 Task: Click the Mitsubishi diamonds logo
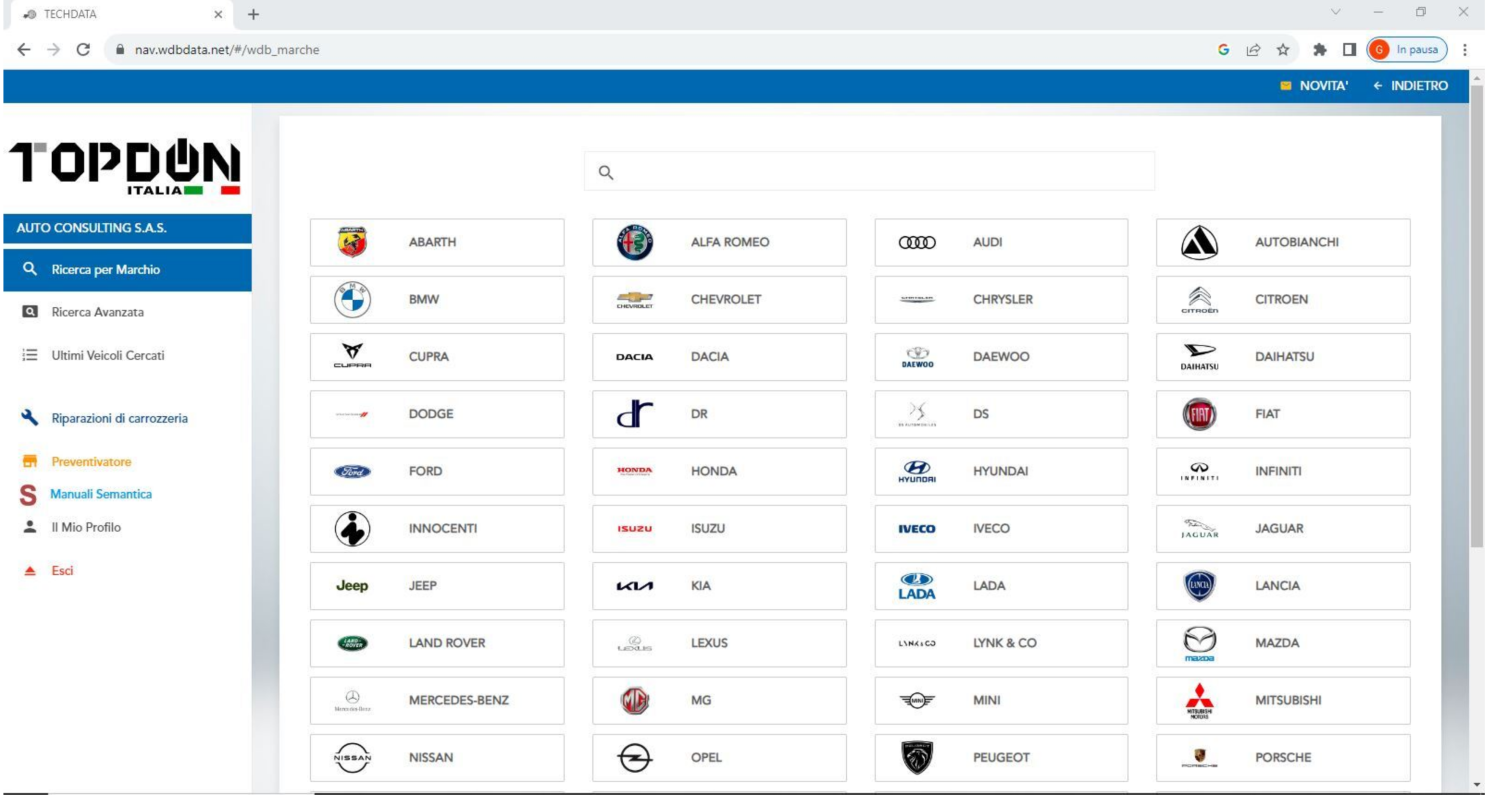tap(1199, 700)
